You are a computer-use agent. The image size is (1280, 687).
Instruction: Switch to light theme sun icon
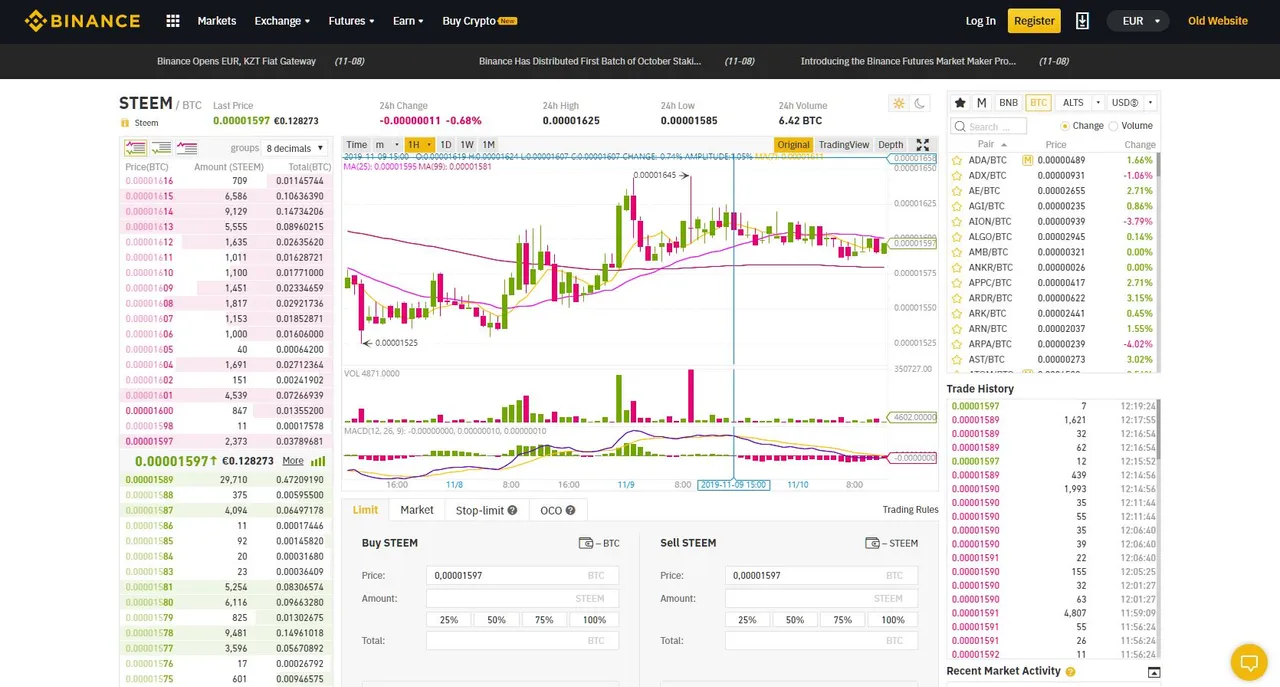pos(898,103)
